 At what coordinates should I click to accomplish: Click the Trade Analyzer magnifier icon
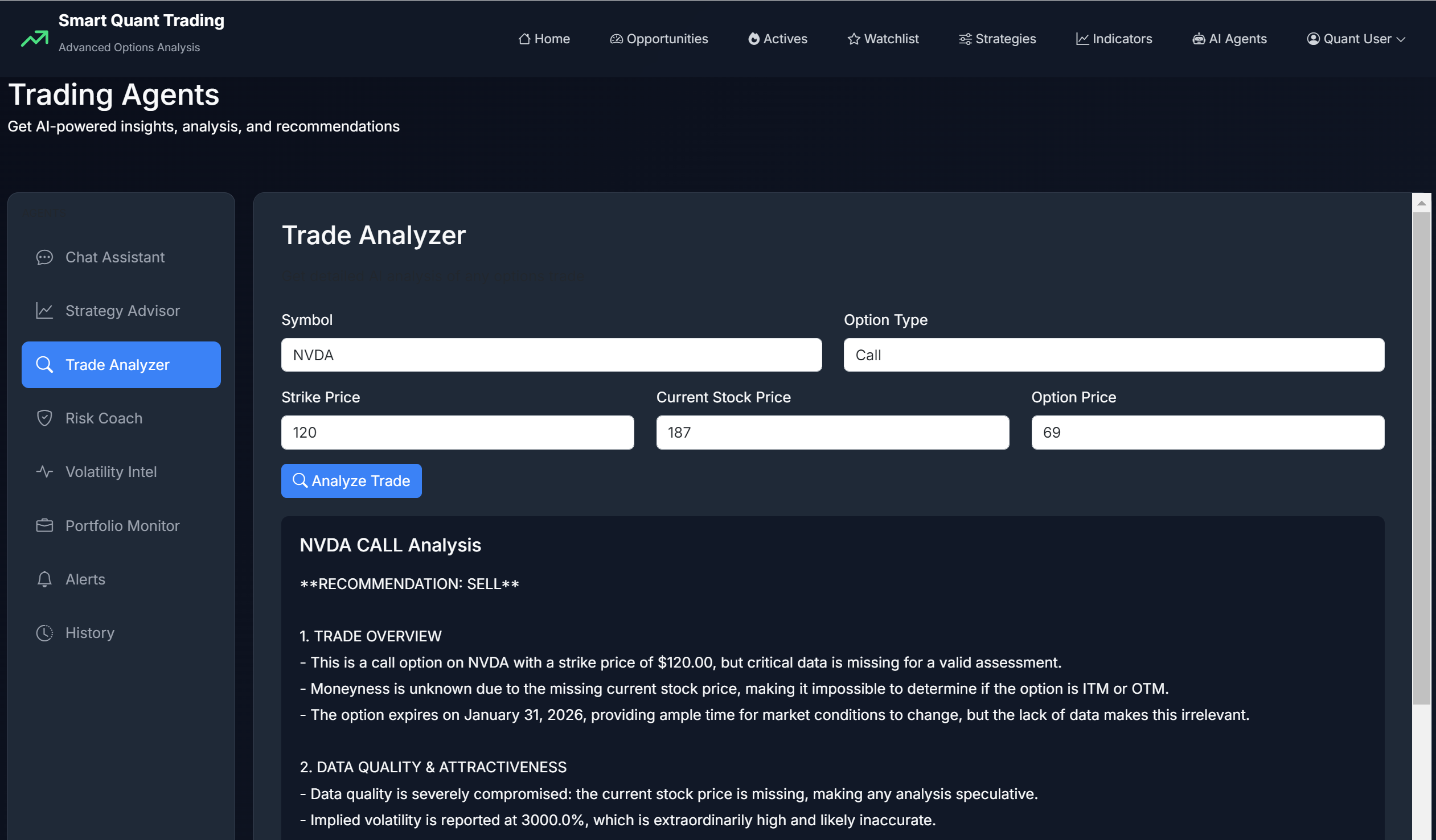click(x=44, y=364)
